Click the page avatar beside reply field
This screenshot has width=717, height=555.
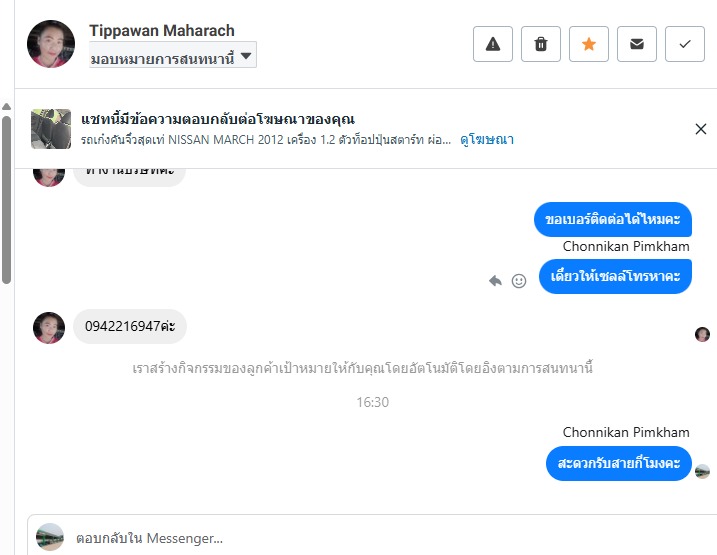click(50, 537)
